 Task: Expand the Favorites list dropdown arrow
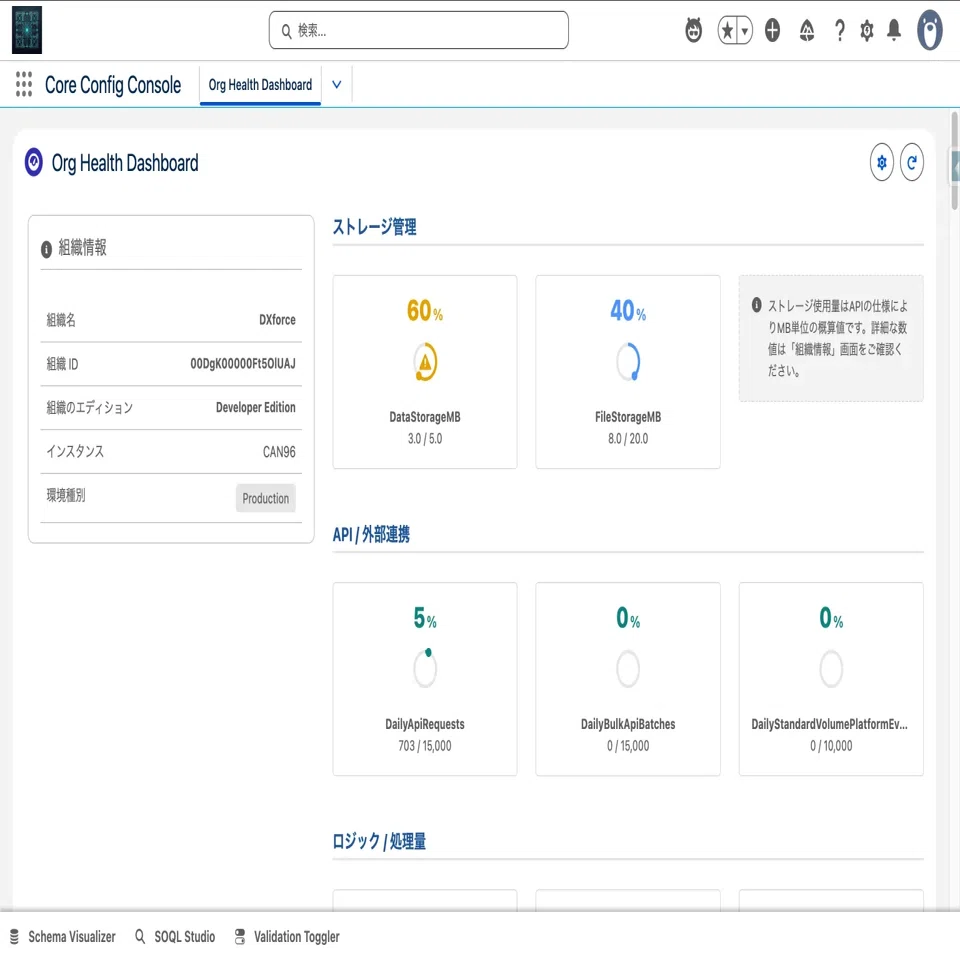744,30
